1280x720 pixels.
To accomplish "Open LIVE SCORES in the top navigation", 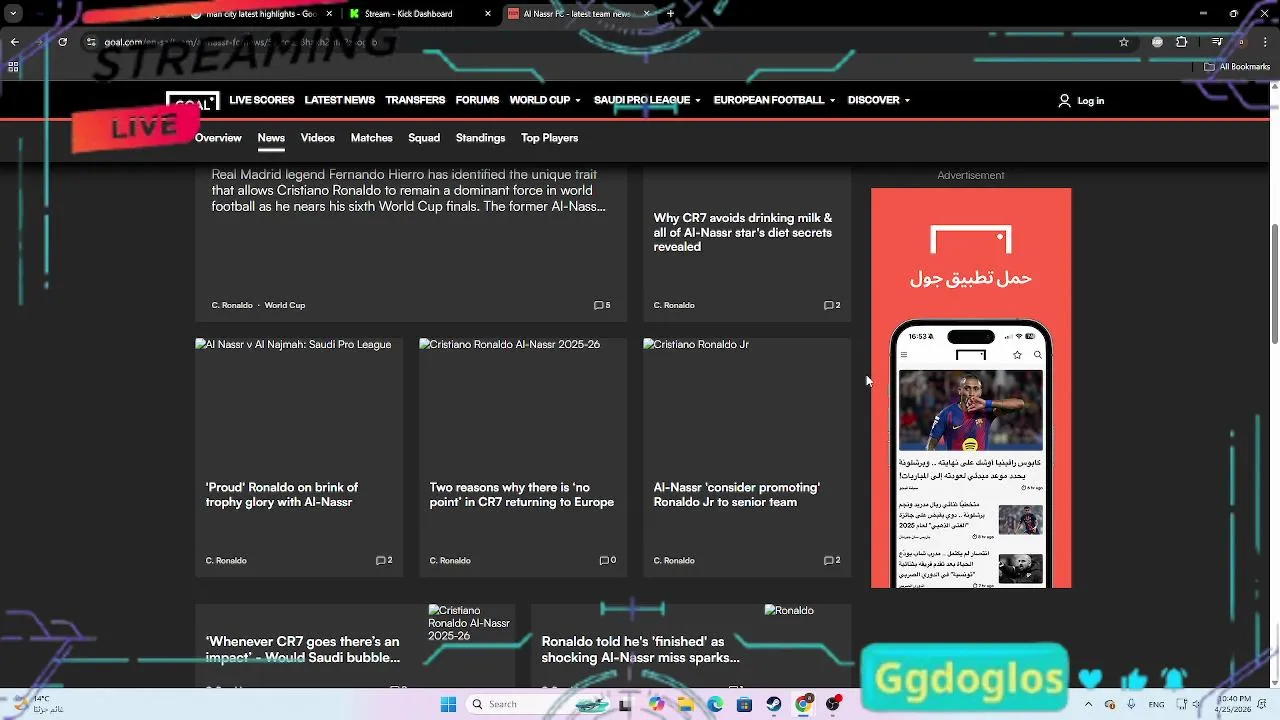I will pyautogui.click(x=262, y=100).
